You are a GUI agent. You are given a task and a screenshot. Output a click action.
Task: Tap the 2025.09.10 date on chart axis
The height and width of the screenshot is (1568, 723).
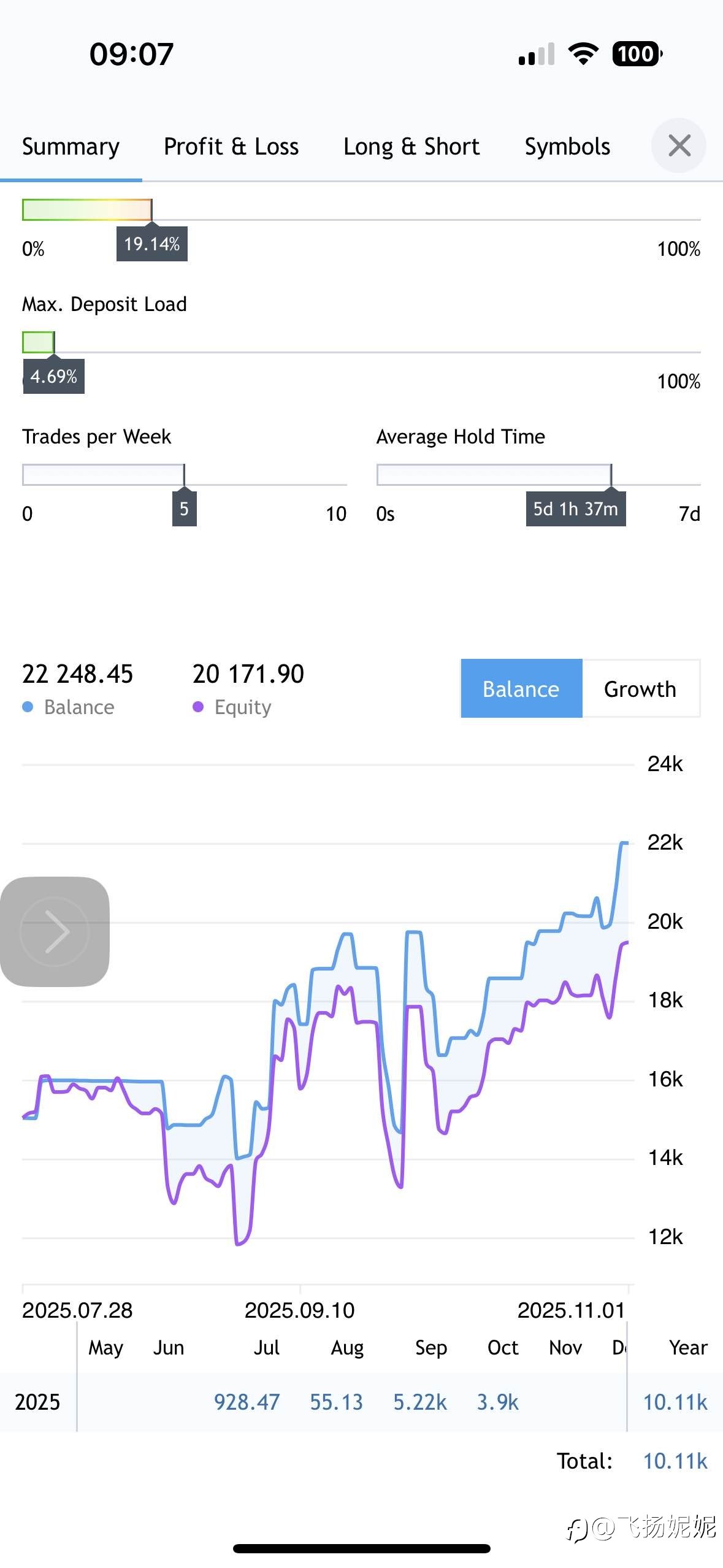(299, 1310)
